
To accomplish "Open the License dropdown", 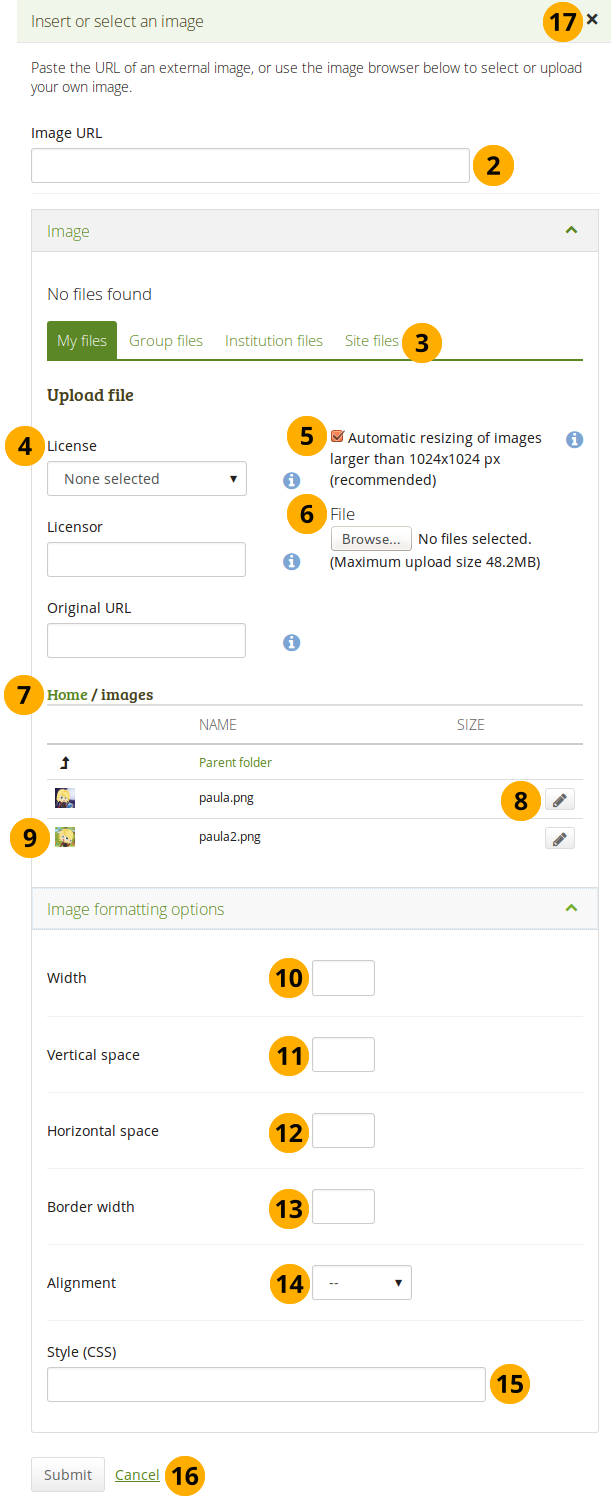I will click(146, 479).
